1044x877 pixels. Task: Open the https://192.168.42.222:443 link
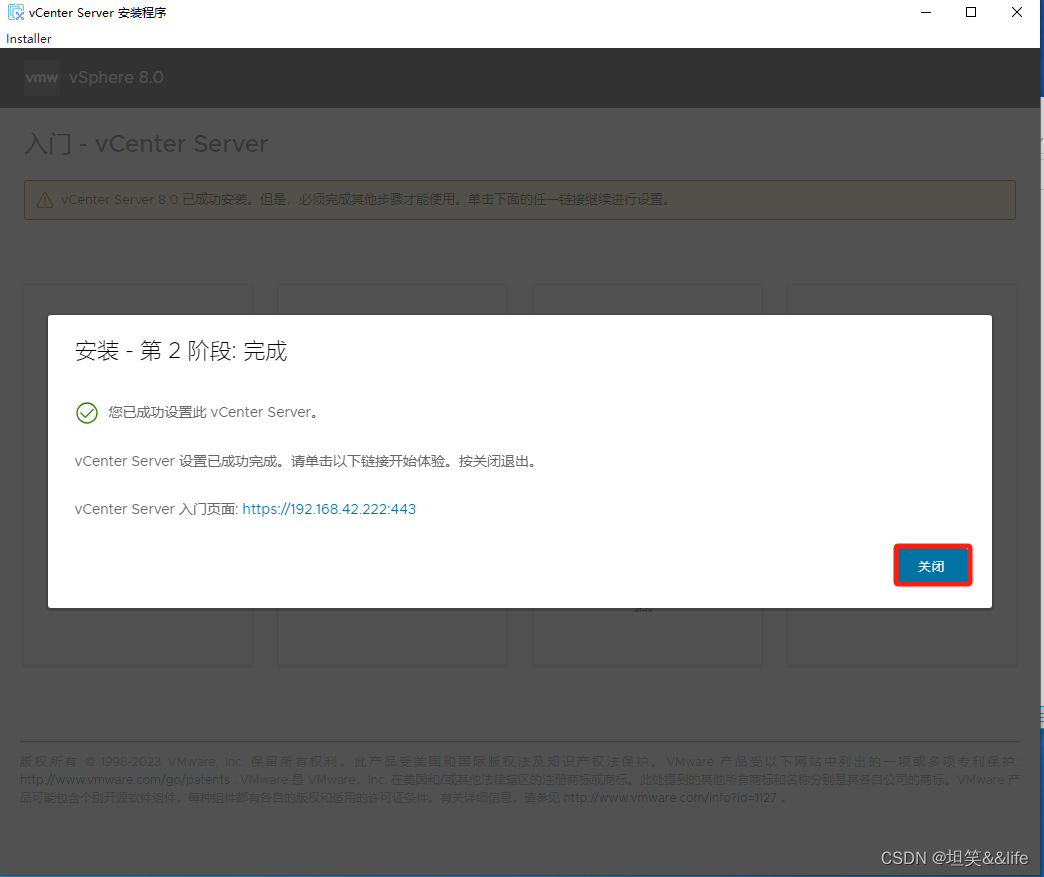coord(329,509)
